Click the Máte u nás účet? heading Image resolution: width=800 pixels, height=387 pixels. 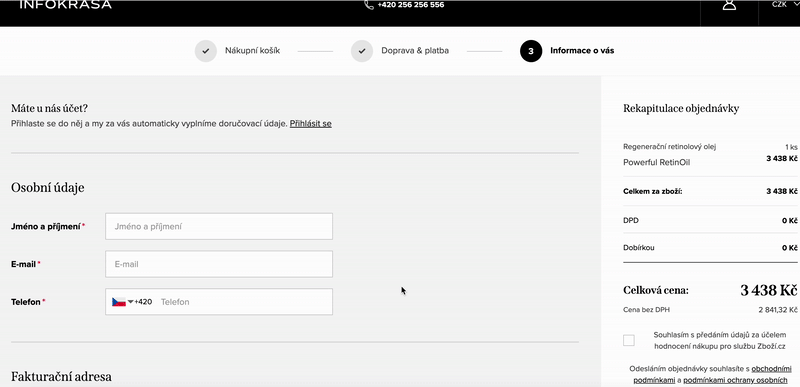49,108
